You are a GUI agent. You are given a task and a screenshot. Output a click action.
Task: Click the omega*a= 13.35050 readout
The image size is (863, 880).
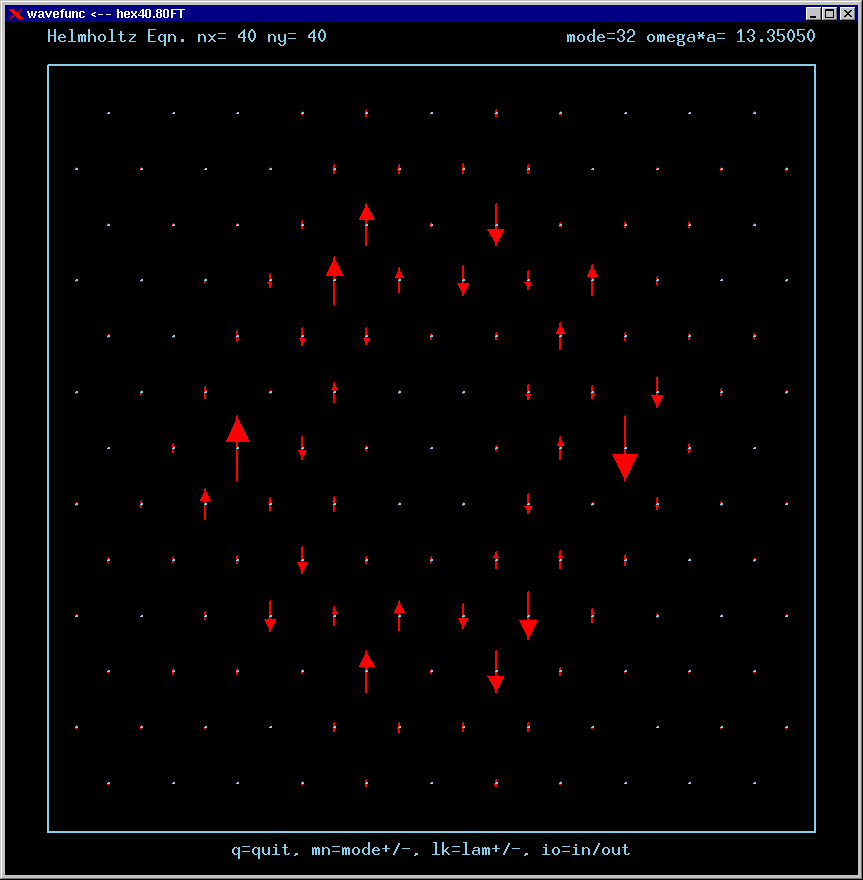[730, 37]
